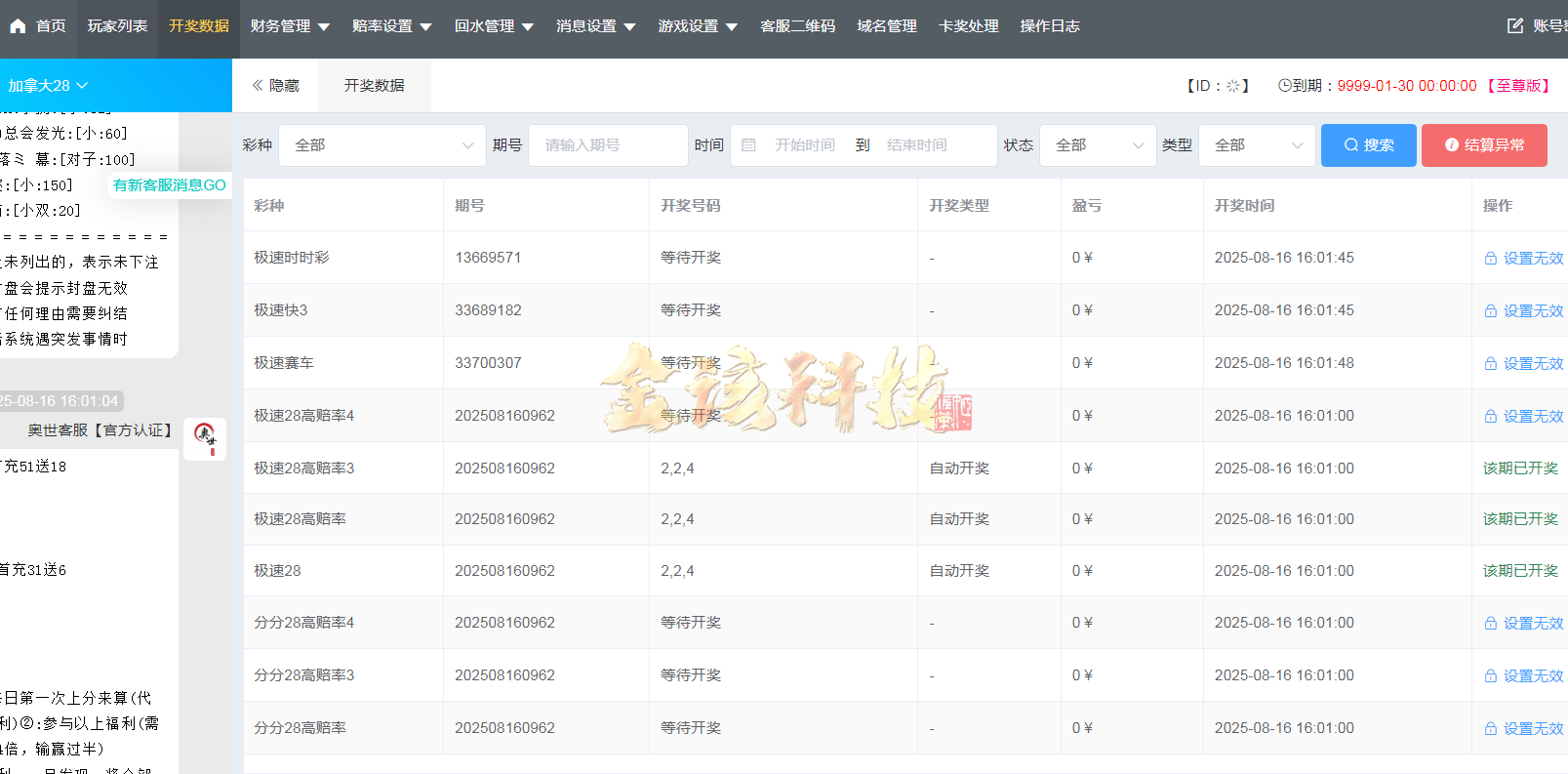1568x774 pixels.
Task: Click the 开始时间 date field
Action: tap(805, 144)
